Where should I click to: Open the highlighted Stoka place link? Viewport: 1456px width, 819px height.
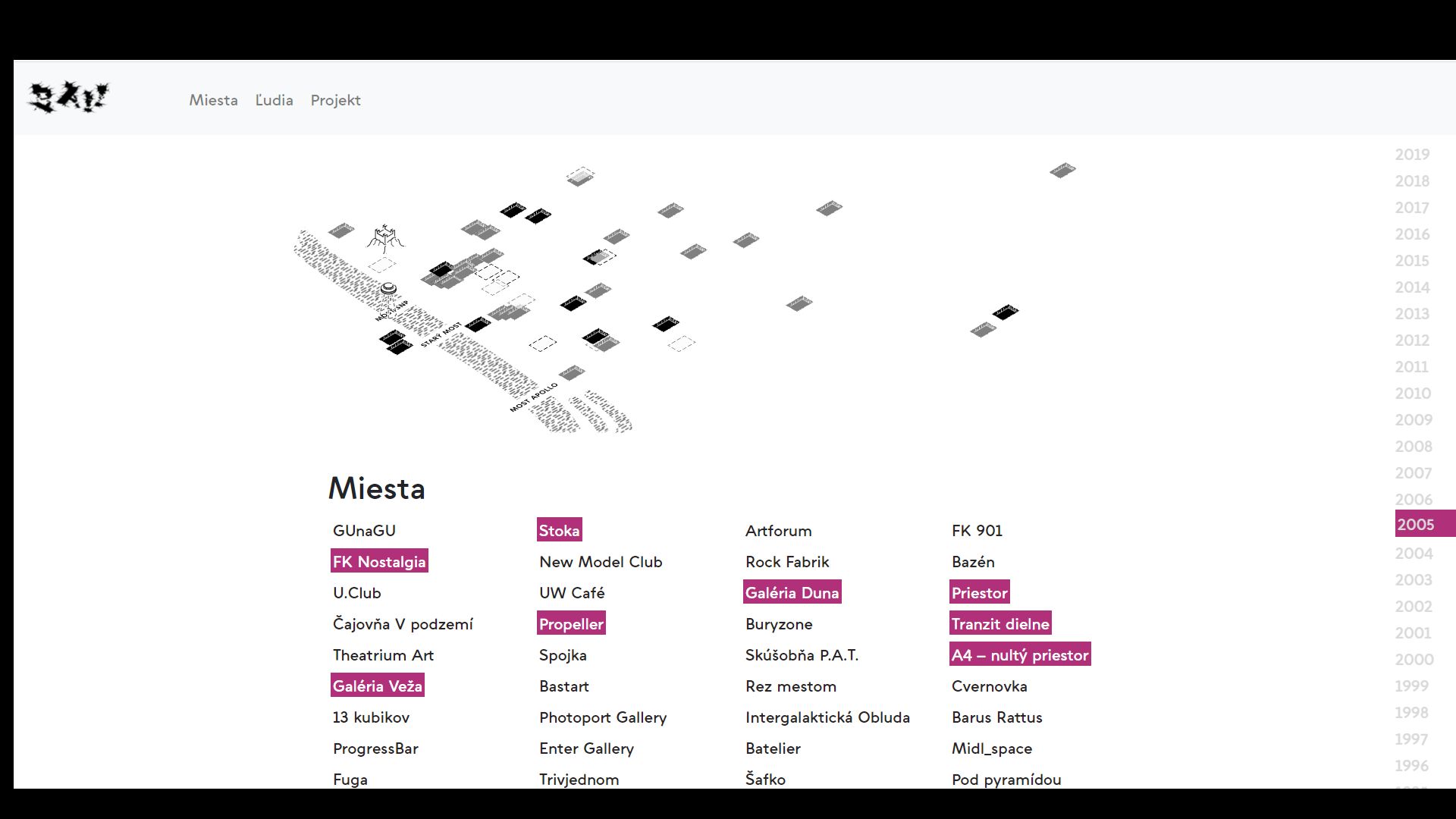click(560, 530)
